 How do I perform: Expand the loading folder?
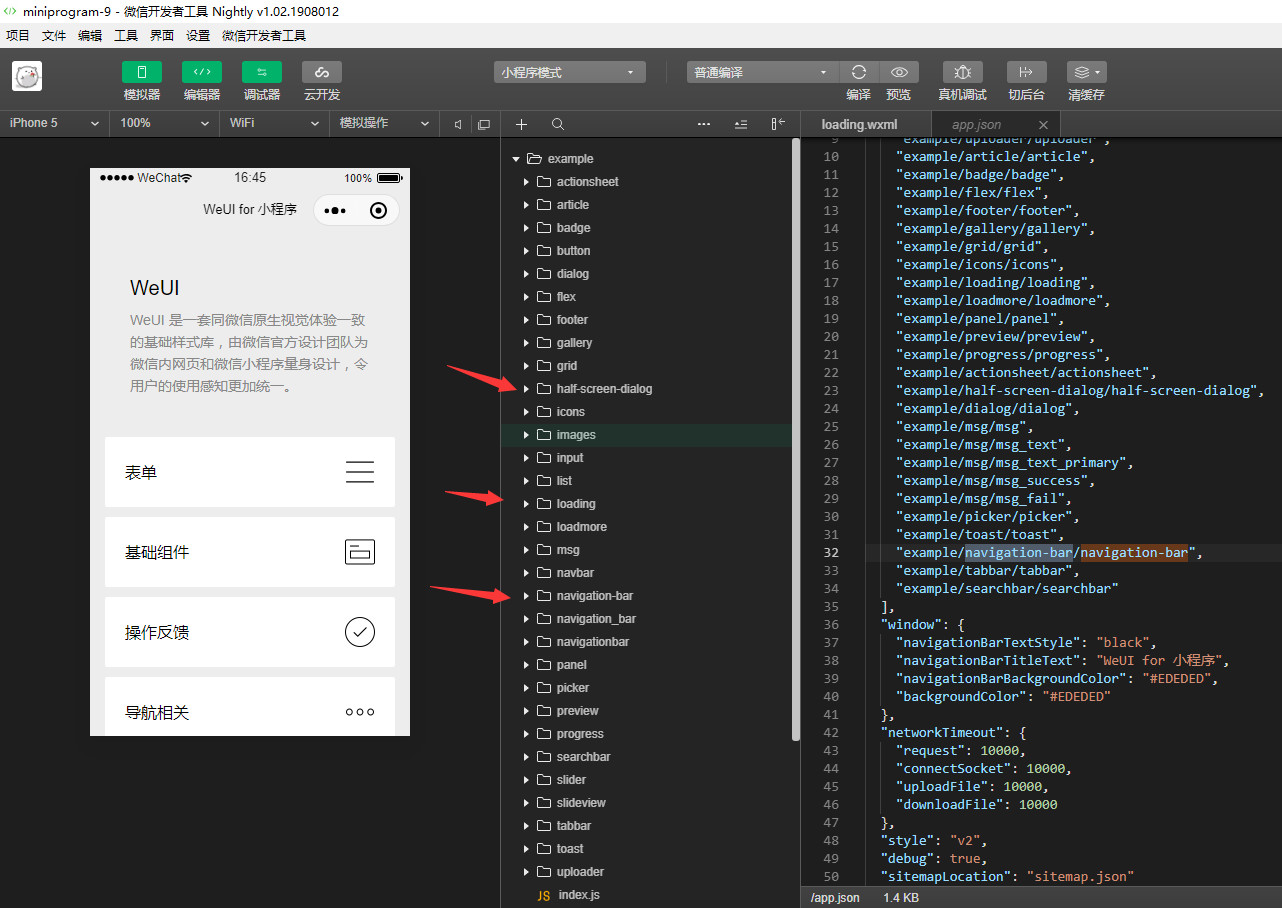pos(527,504)
